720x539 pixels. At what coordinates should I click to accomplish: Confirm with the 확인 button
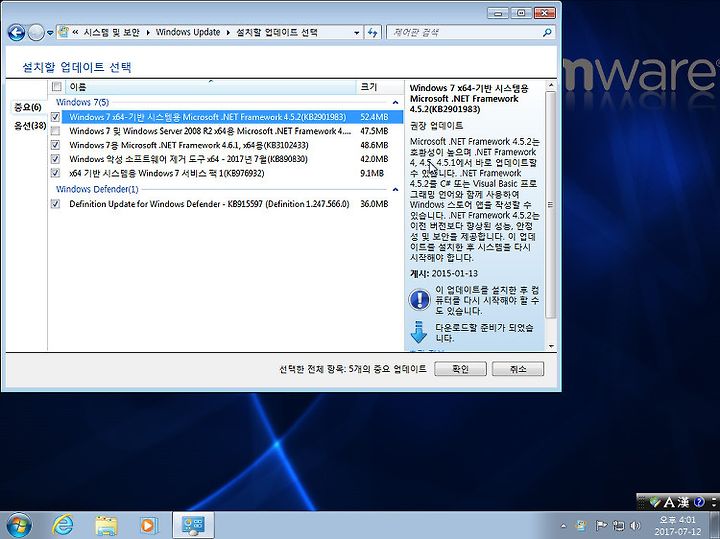point(460,369)
